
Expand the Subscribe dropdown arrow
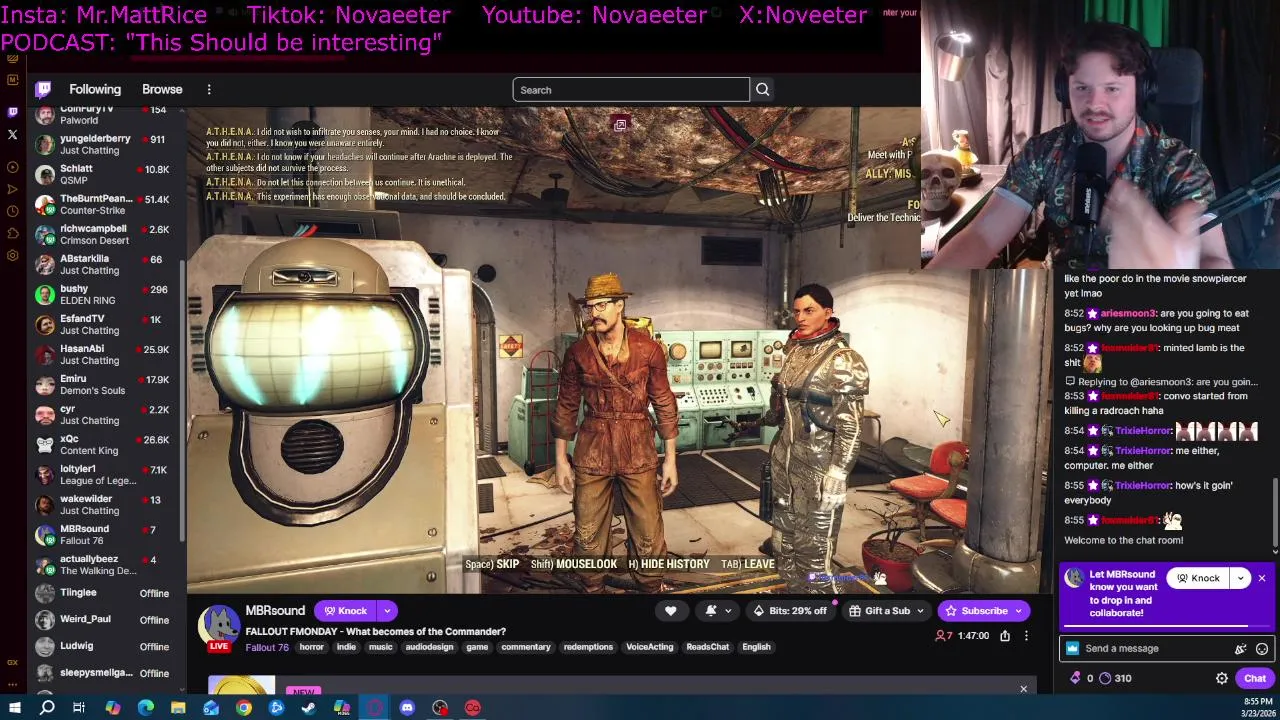click(1019, 611)
